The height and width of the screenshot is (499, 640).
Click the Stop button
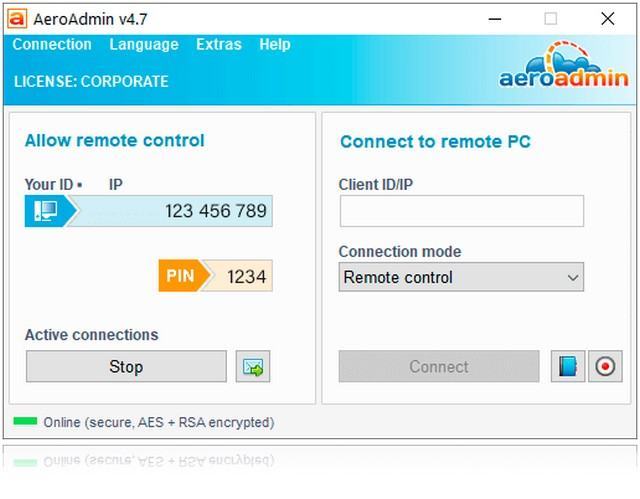tap(126, 366)
